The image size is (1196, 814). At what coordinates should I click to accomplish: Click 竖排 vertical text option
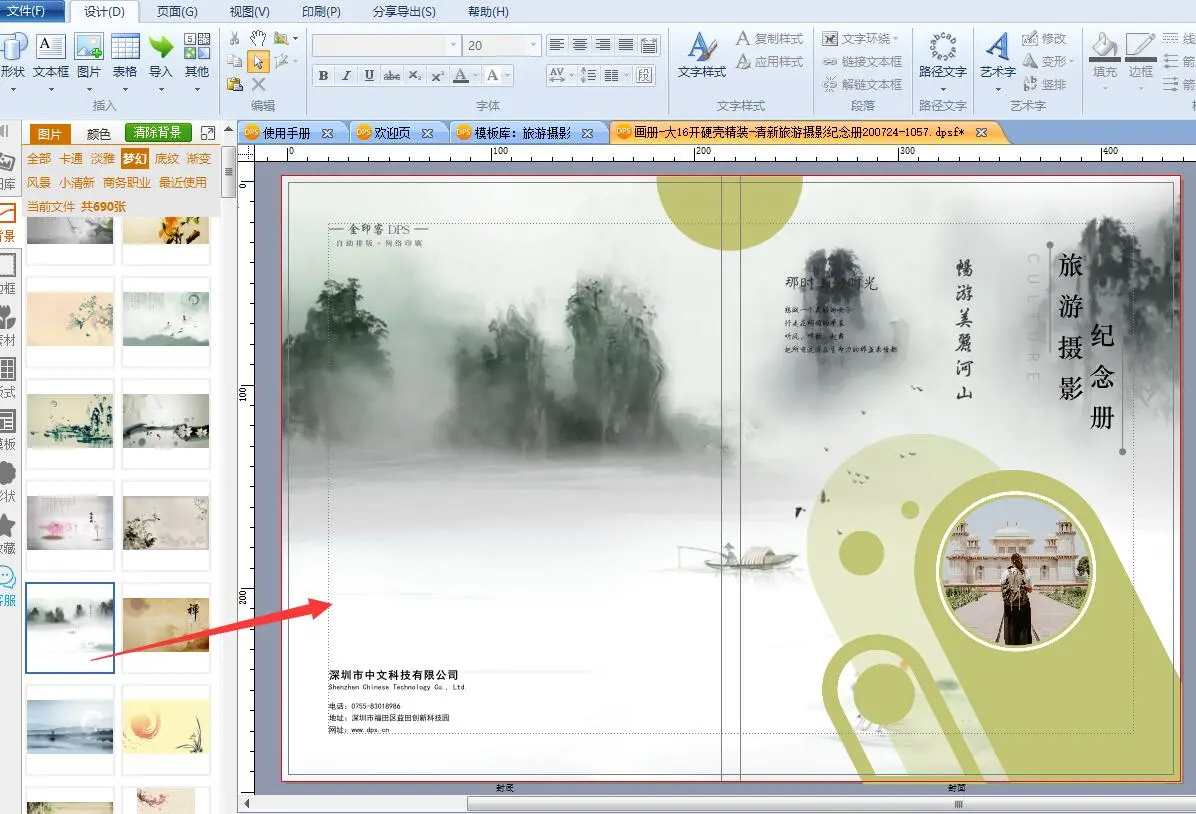(1044, 84)
